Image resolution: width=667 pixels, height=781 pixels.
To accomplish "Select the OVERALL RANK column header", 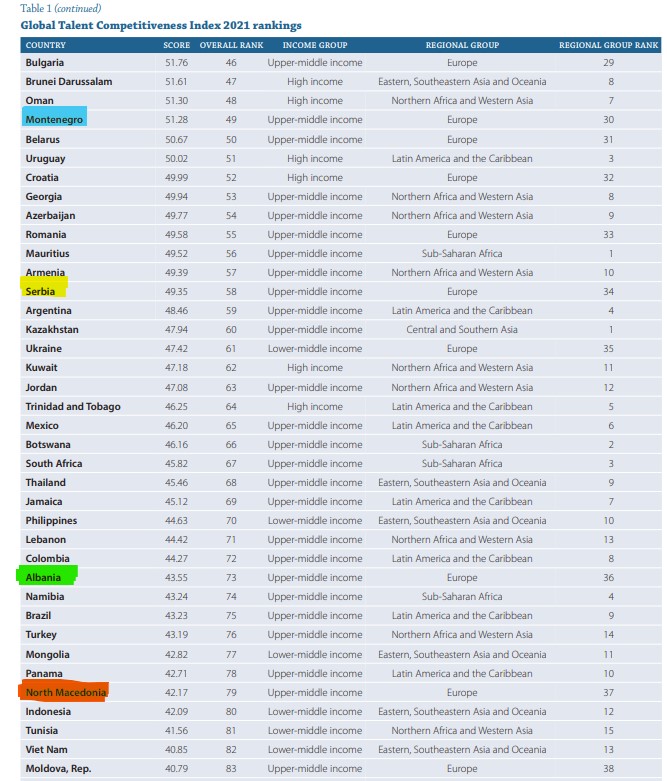I will point(231,45).
